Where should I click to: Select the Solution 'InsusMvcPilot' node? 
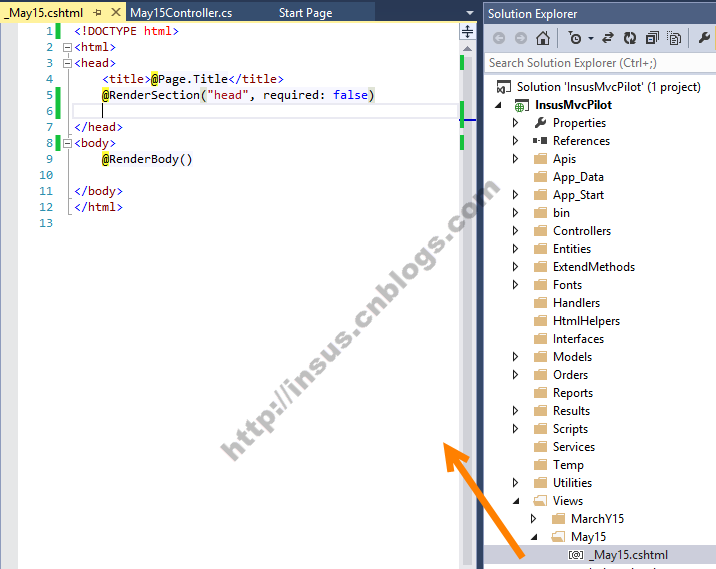coord(608,87)
